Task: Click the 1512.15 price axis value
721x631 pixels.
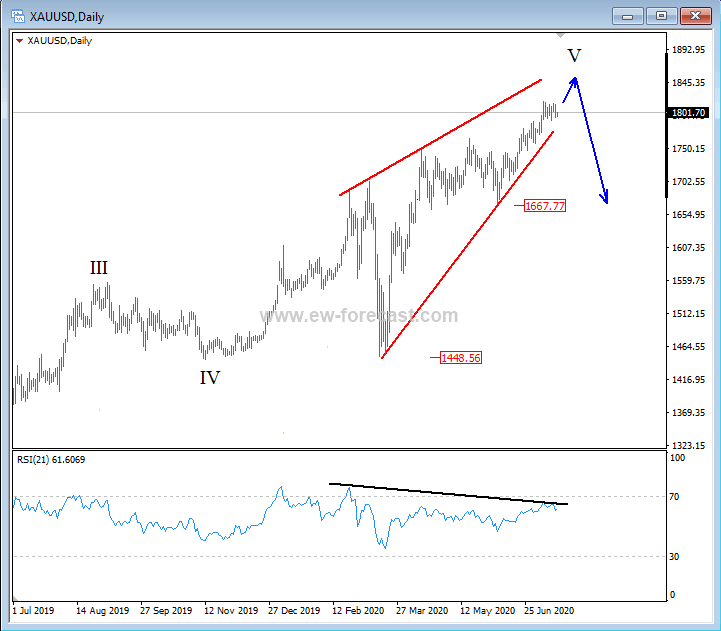Action: (x=688, y=314)
